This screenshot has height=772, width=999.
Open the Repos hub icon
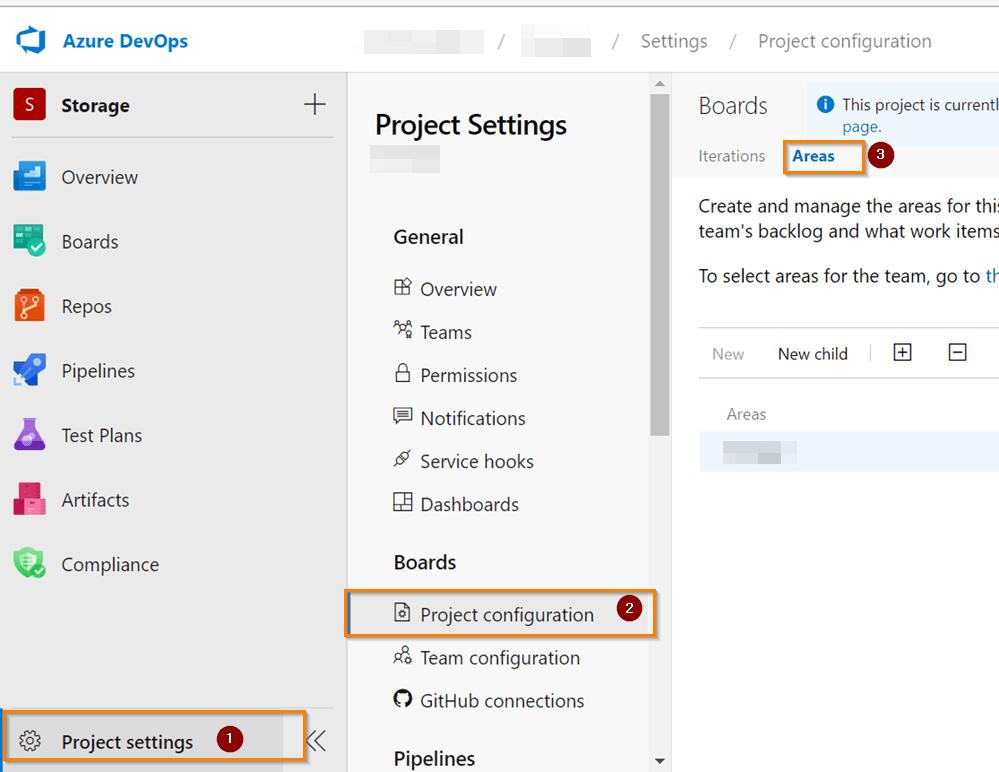[x=29, y=306]
